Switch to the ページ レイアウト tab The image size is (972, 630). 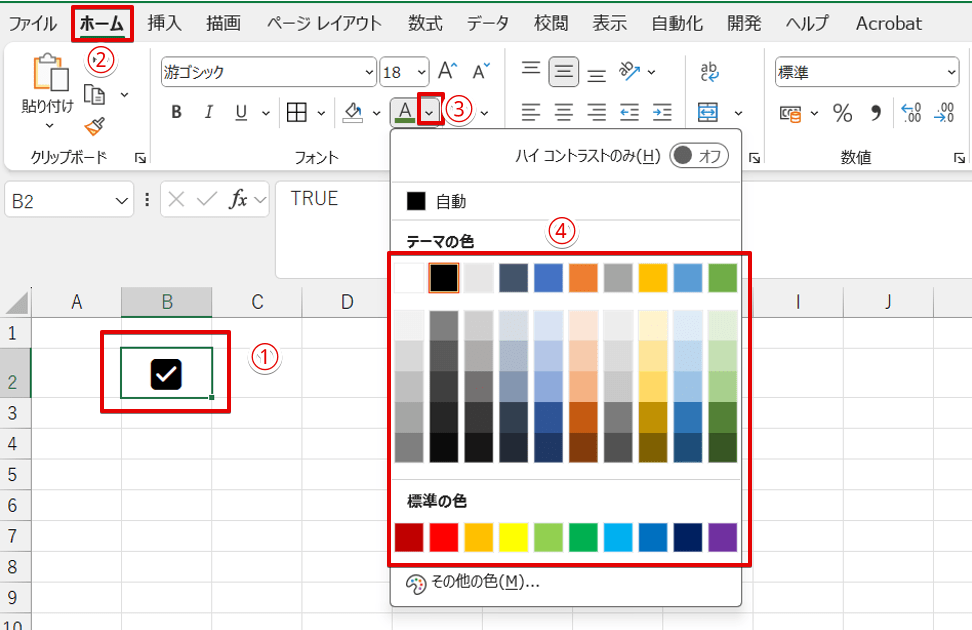coord(324,24)
